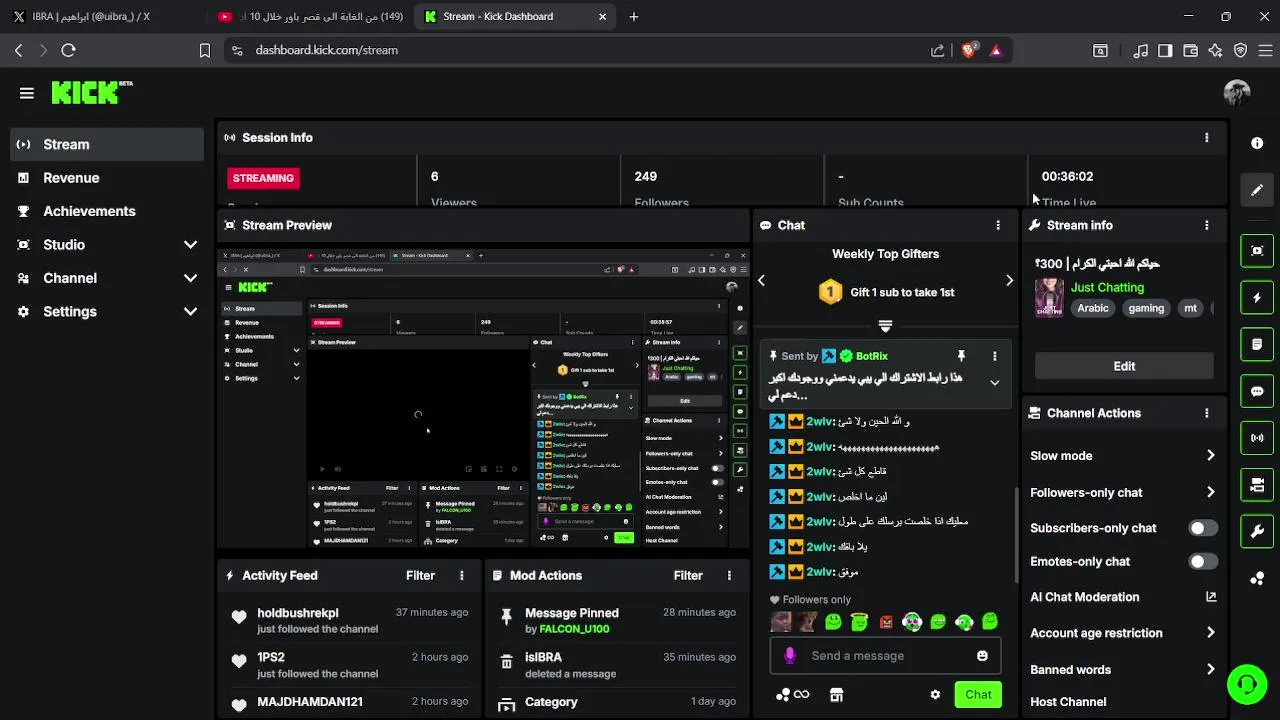Open Mod Actions Filter dropdown
Image resolution: width=1280 pixels, height=720 pixels.
tap(688, 575)
